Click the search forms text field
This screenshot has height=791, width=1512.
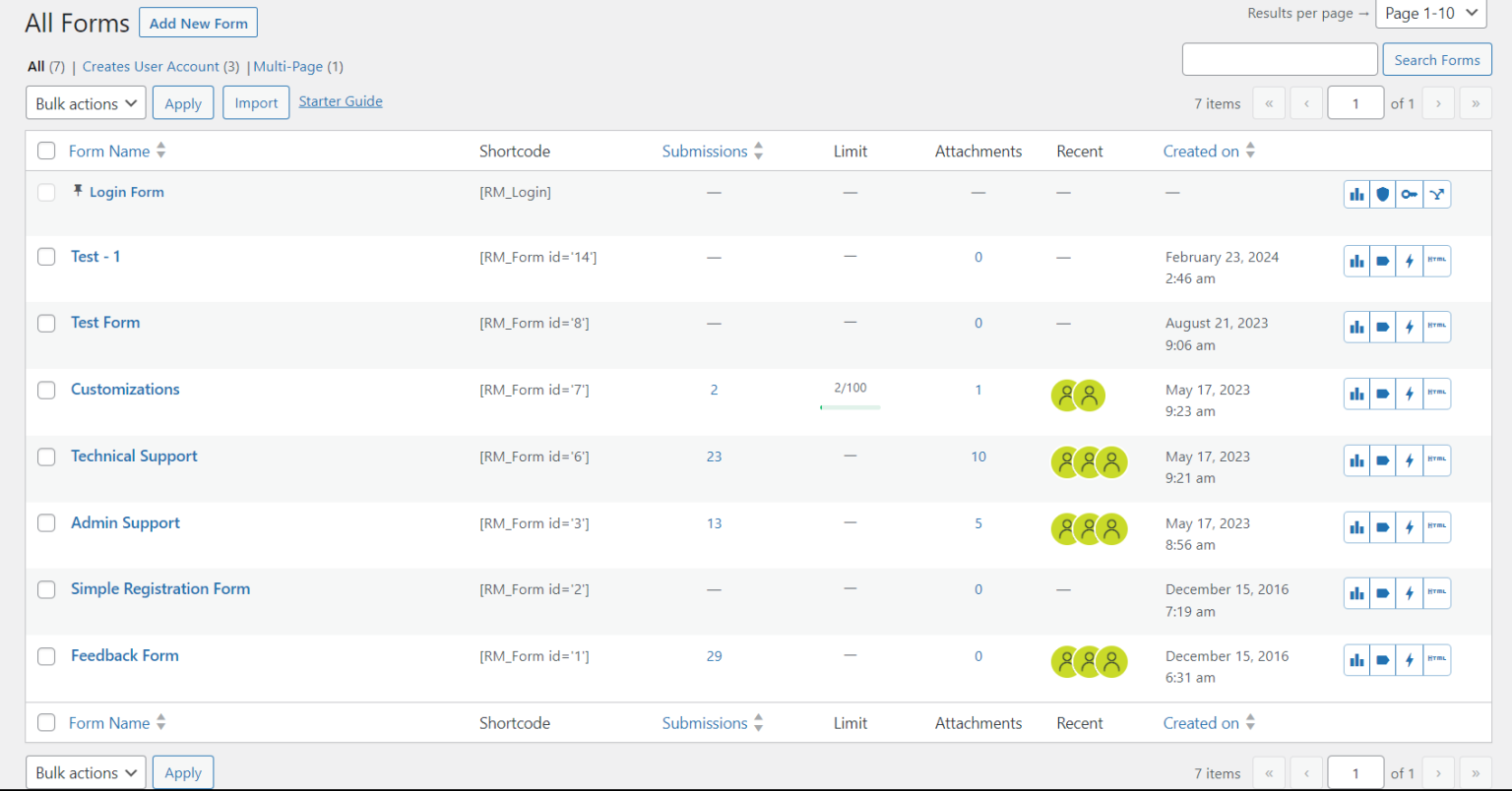coord(1279,60)
